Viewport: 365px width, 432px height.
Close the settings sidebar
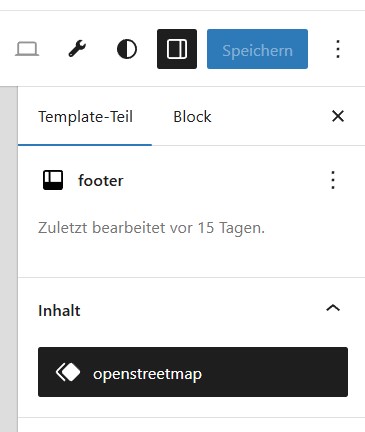click(338, 116)
